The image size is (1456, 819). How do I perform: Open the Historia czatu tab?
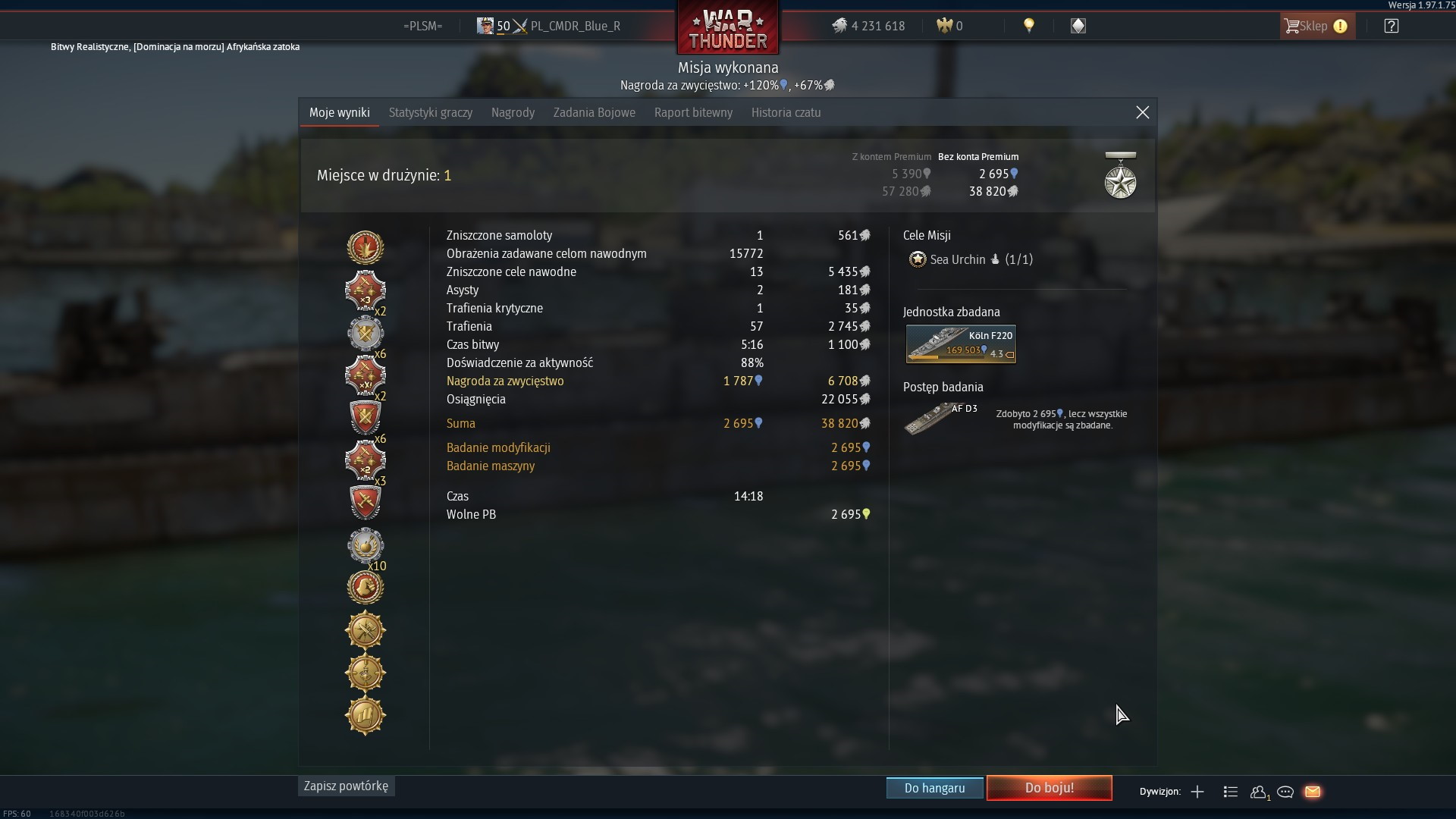coord(786,112)
